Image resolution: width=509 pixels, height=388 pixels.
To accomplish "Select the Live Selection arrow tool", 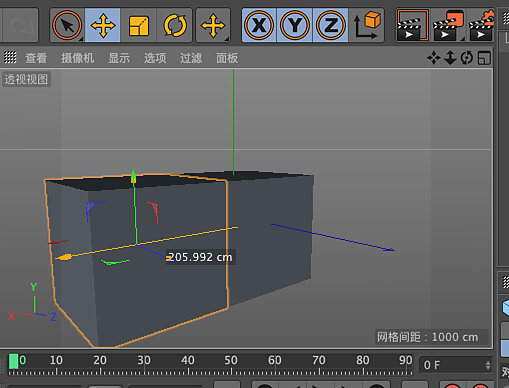I will point(67,25).
